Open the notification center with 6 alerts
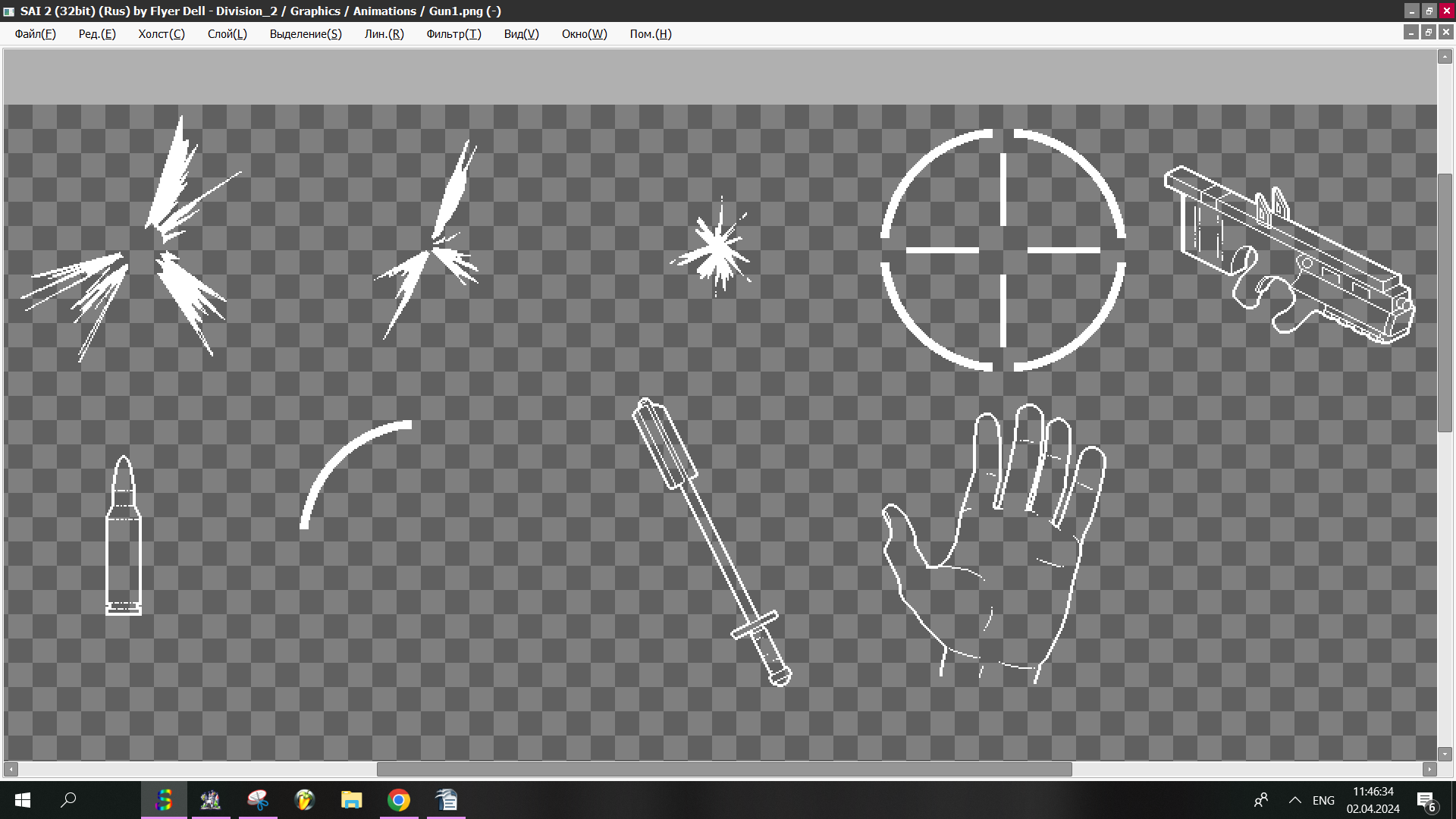Screen dimensions: 1456x819 tap(1425, 801)
